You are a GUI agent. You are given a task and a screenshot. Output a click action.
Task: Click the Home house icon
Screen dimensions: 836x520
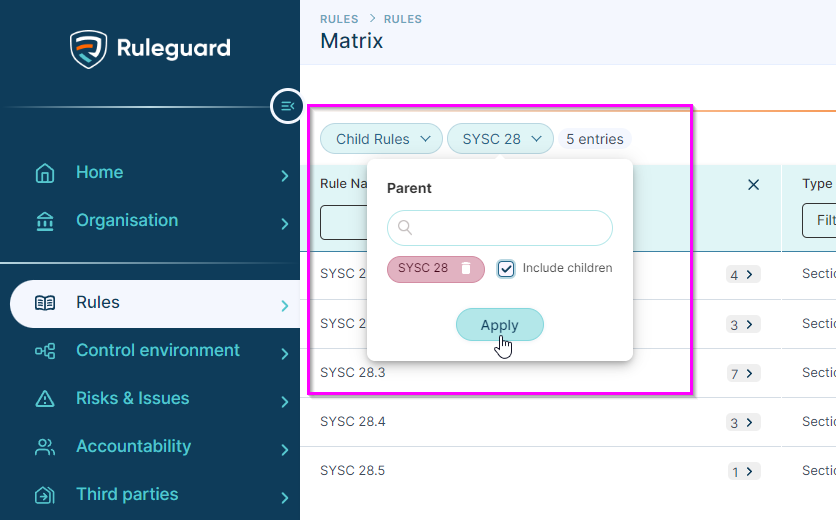[45, 173]
